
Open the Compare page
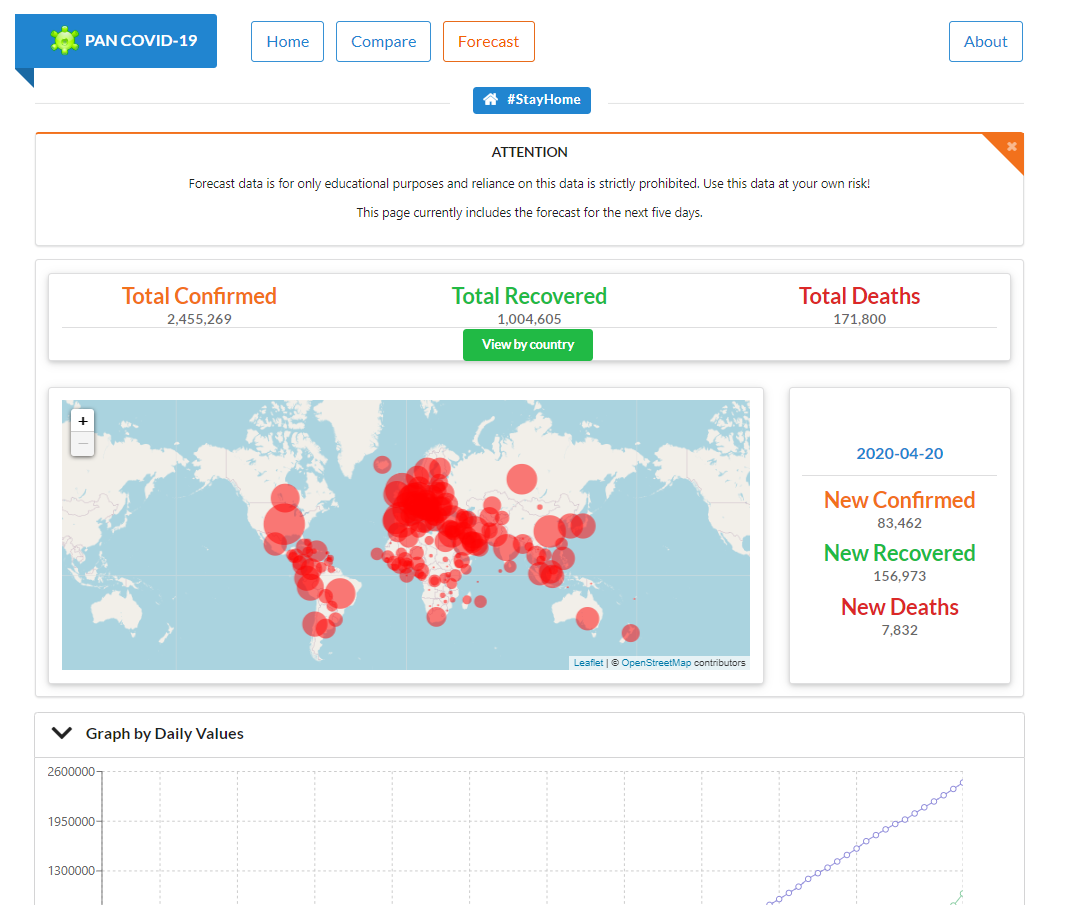[x=384, y=41]
